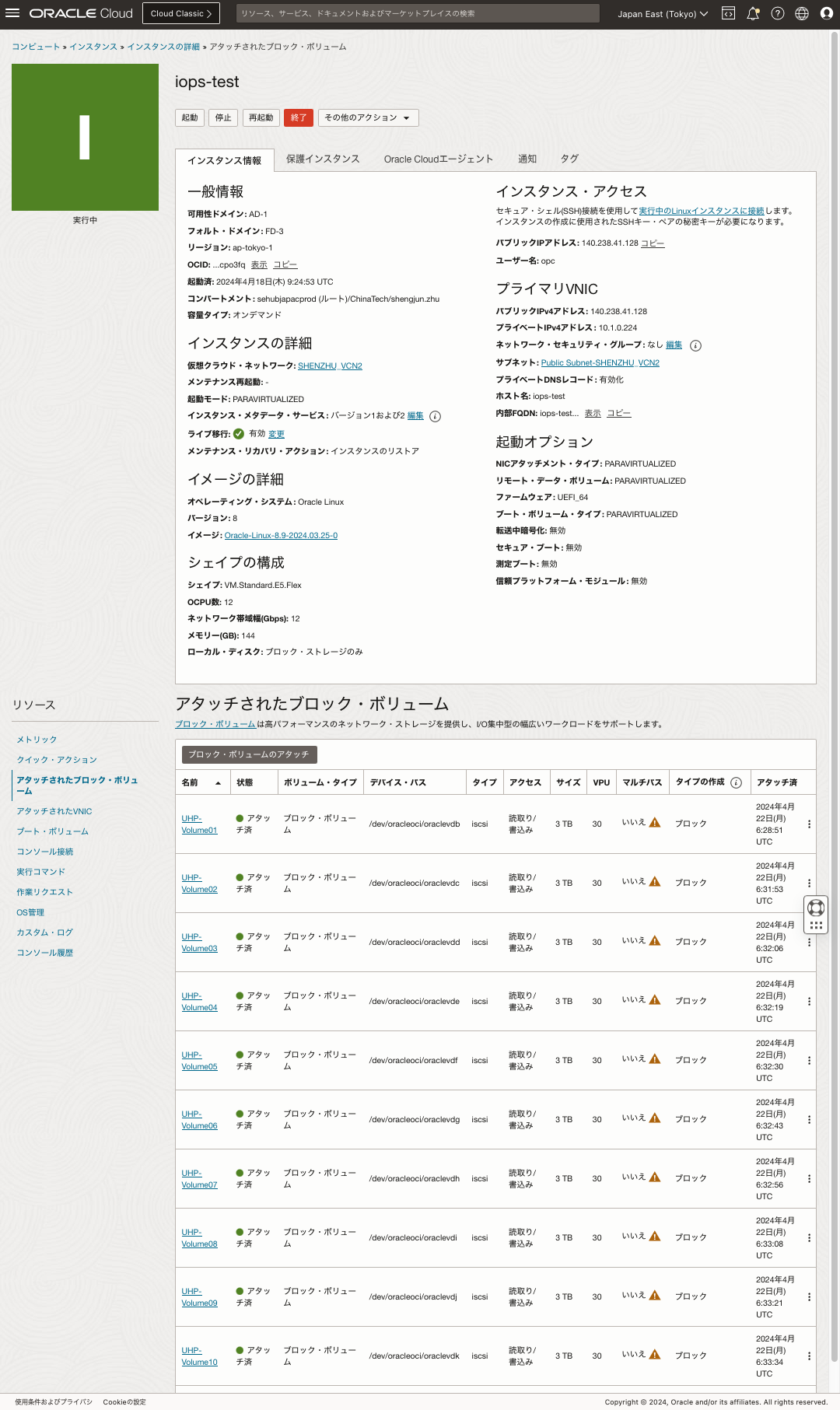Click the 停止 button
Screen dimensions: 840x1410
point(223,117)
